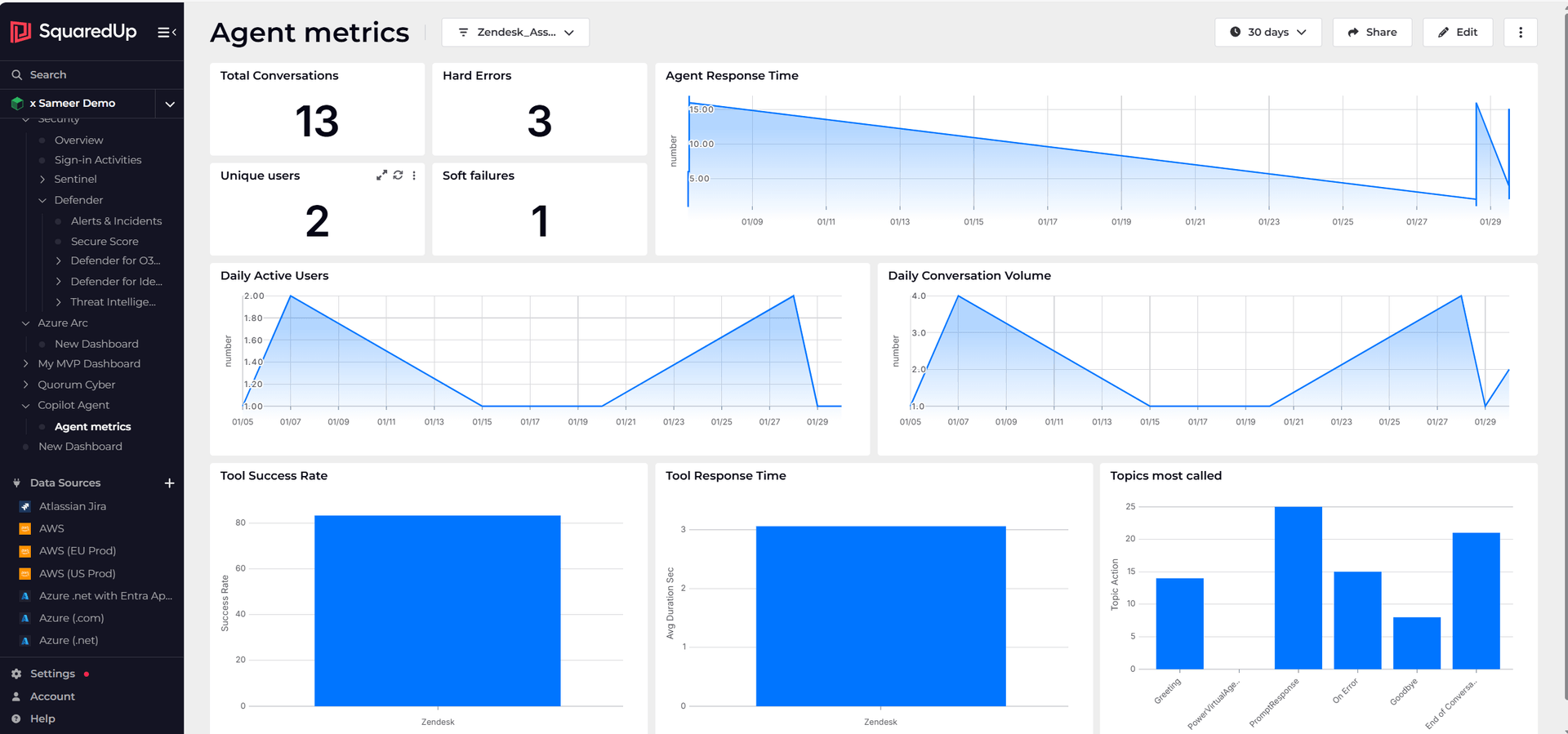Screen dimensions: 1568x734
Task: Open the Atlassian Jira data source
Action: (x=72, y=506)
